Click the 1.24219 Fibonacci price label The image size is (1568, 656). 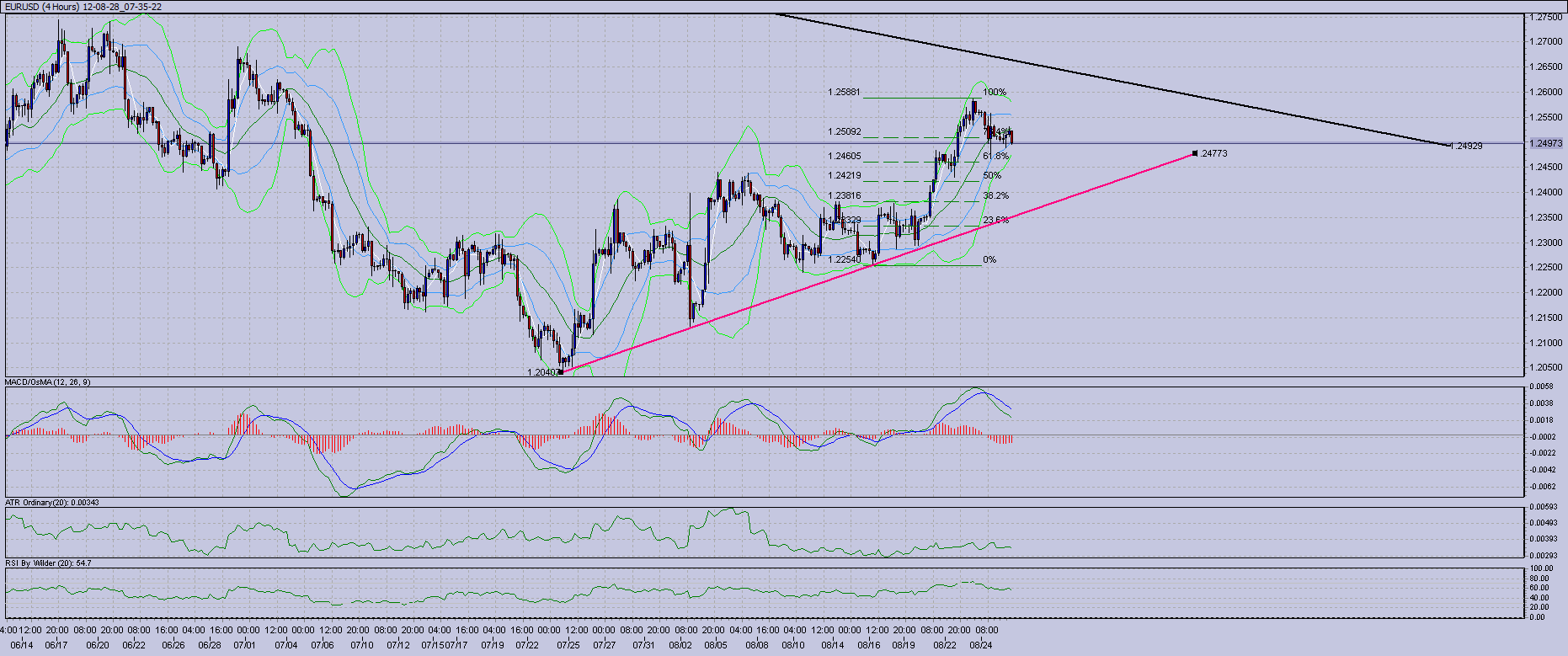[844, 175]
